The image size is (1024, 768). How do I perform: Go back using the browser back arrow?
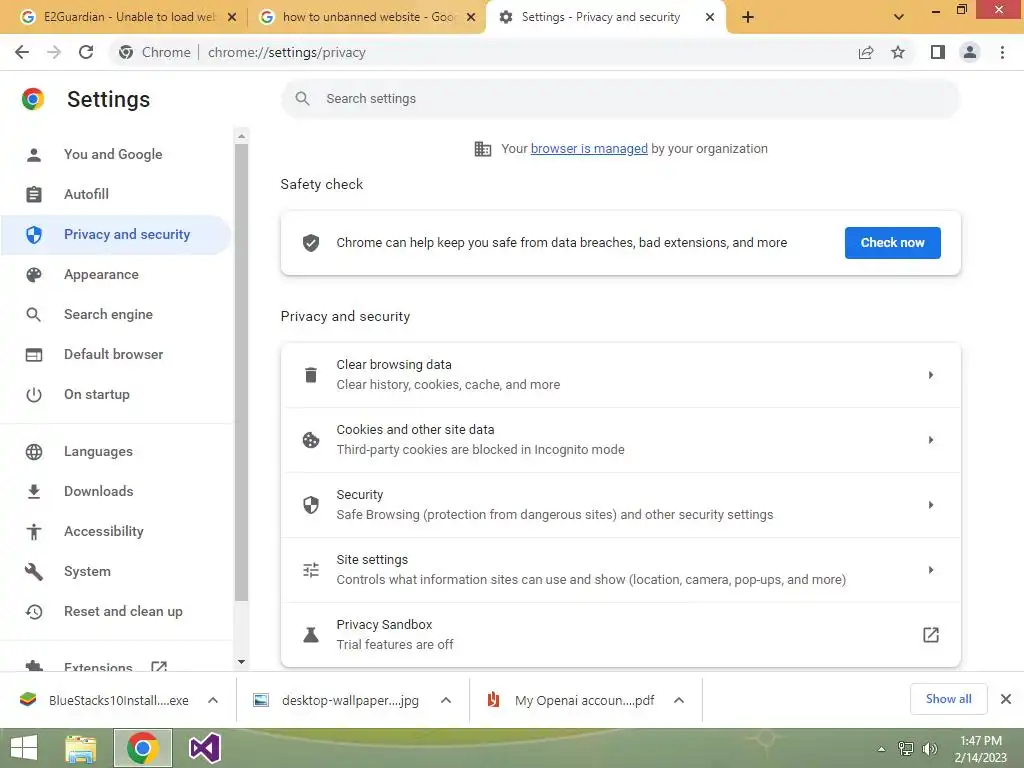pos(22,52)
